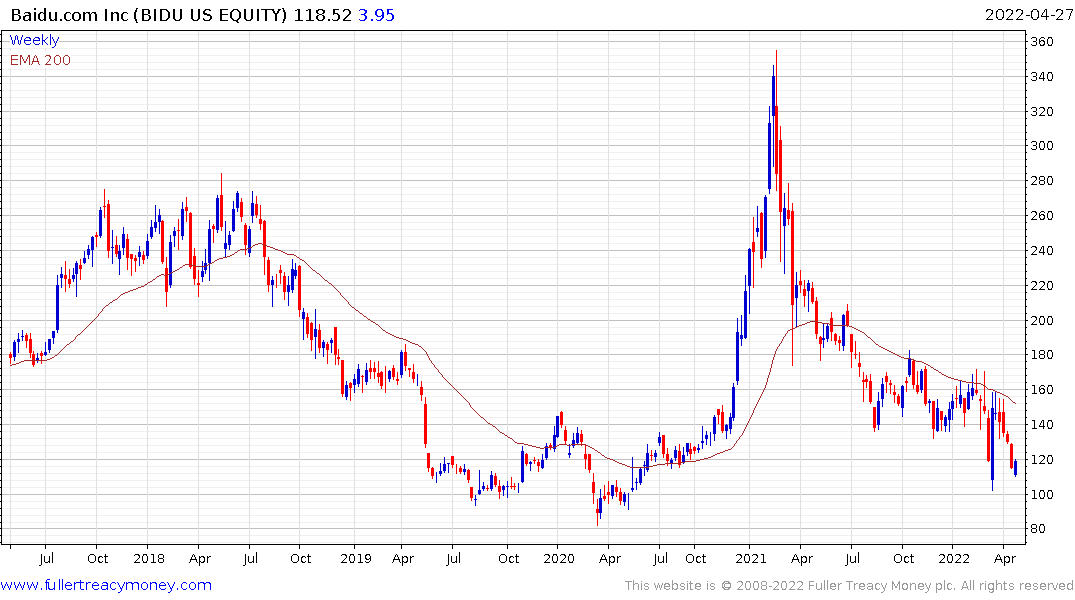
Task: Click the 300 price axis label
Action: (x=1041, y=145)
